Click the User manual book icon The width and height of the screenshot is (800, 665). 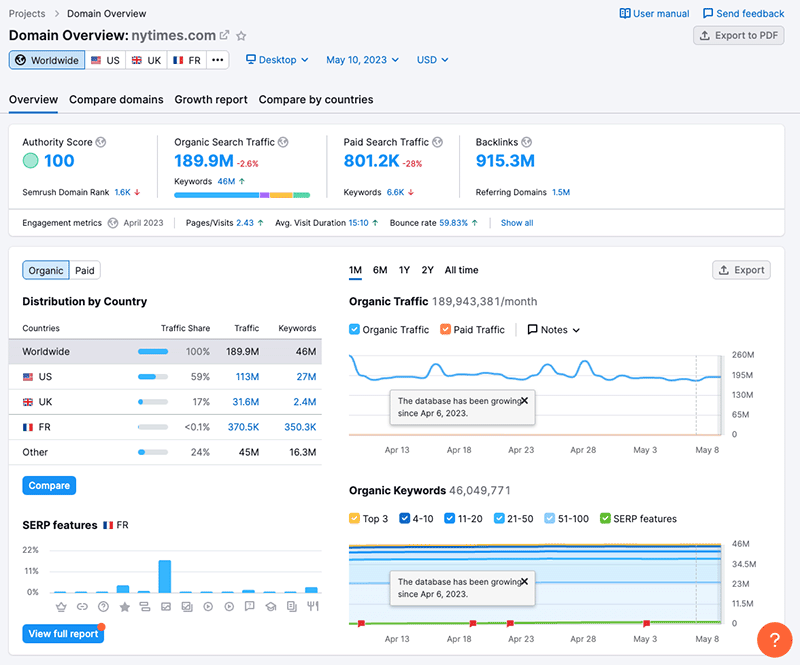[624, 13]
